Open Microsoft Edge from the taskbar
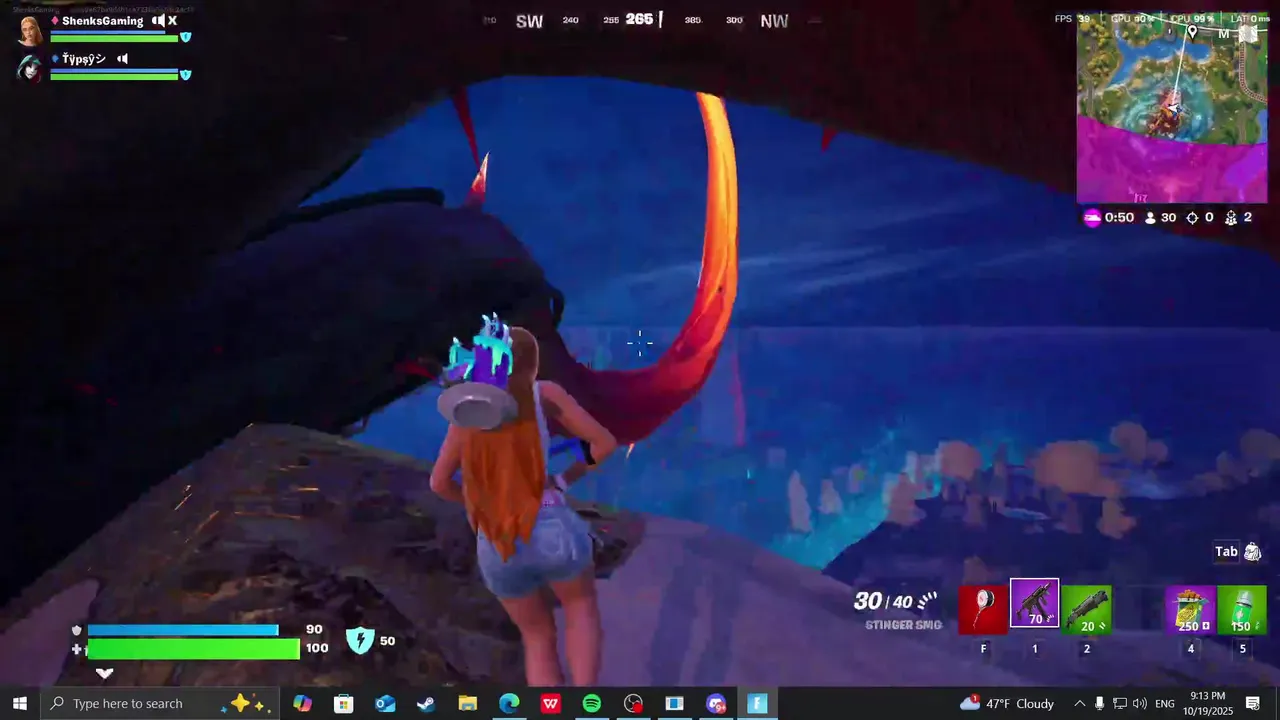 point(509,704)
